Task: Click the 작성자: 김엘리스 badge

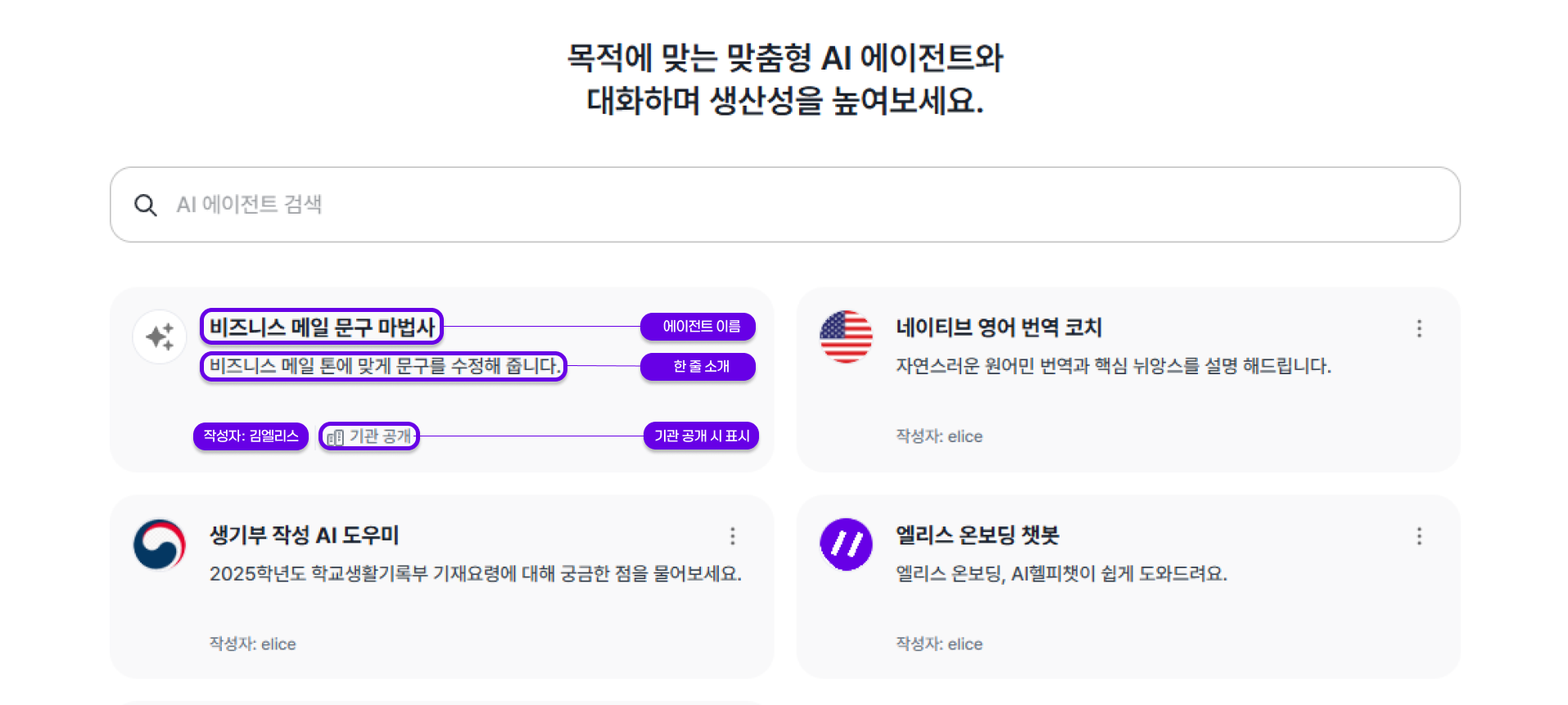Action: tap(251, 436)
